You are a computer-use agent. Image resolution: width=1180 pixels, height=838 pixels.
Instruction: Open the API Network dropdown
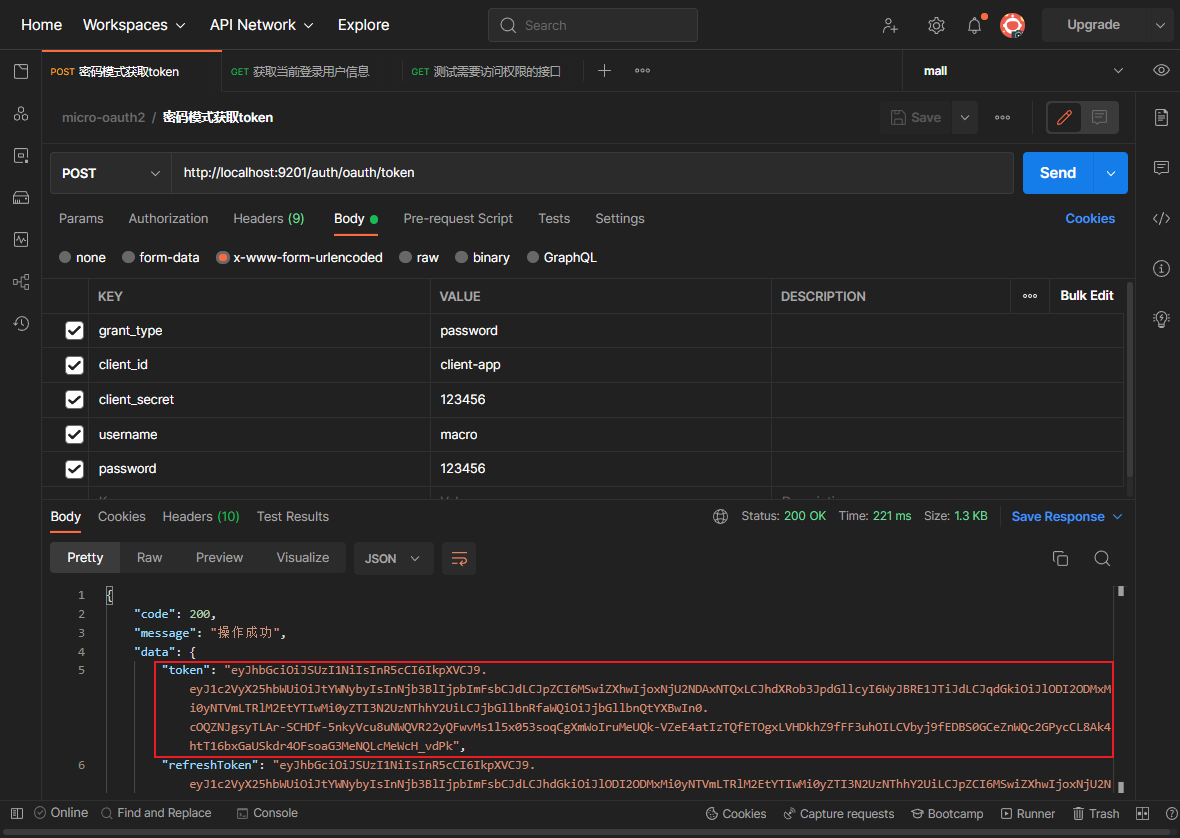pos(261,25)
